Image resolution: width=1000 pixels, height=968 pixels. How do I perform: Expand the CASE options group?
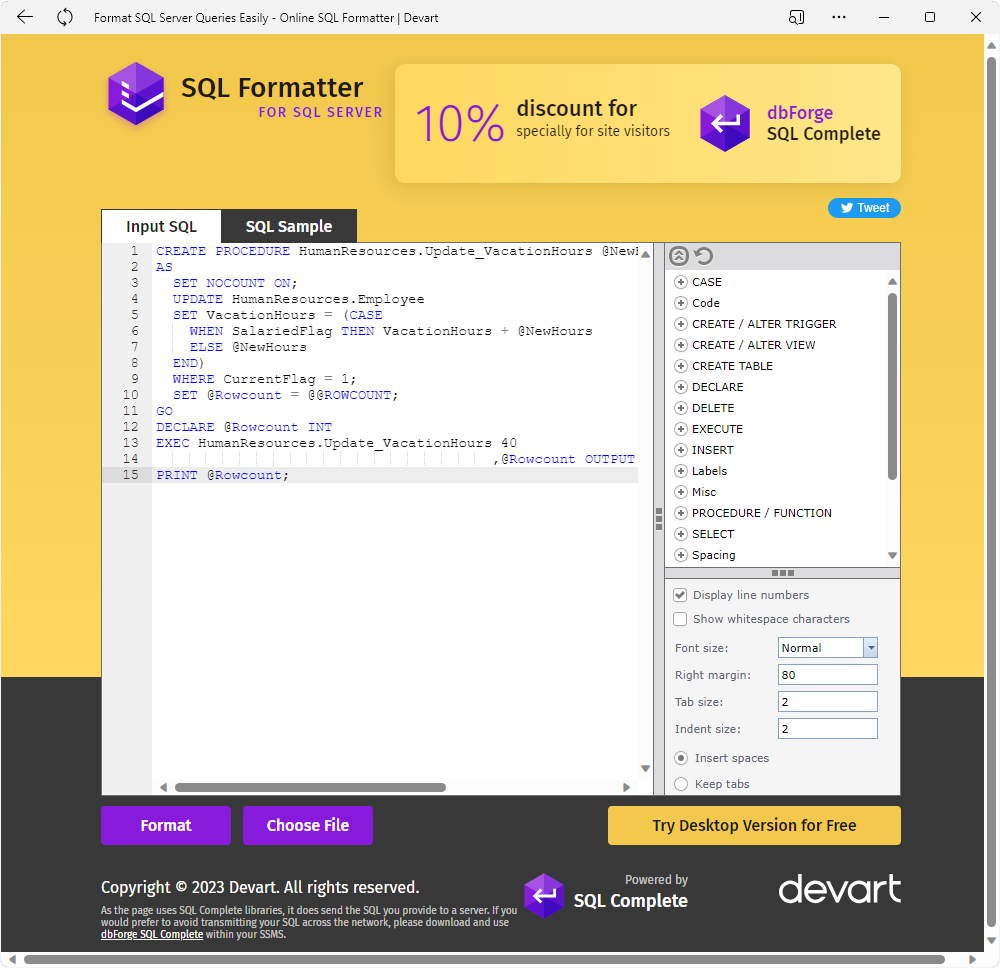tap(681, 282)
